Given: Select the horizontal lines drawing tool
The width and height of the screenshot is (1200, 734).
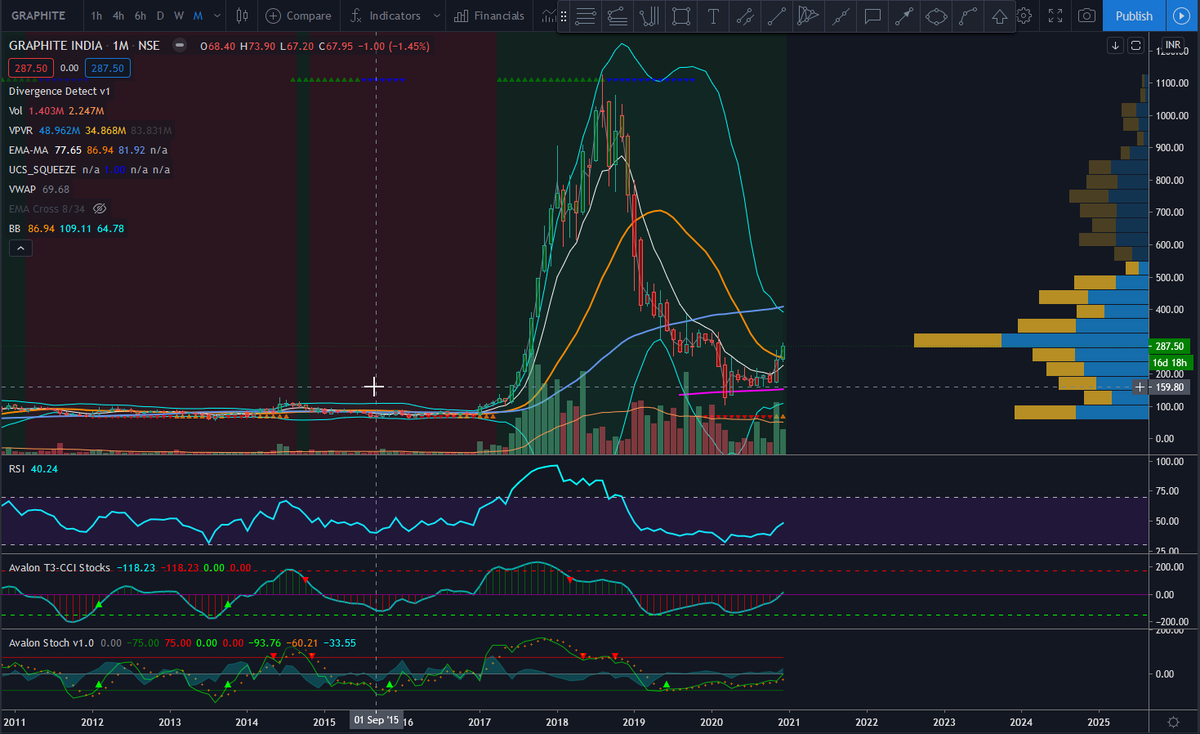Looking at the screenshot, I should 587,16.
